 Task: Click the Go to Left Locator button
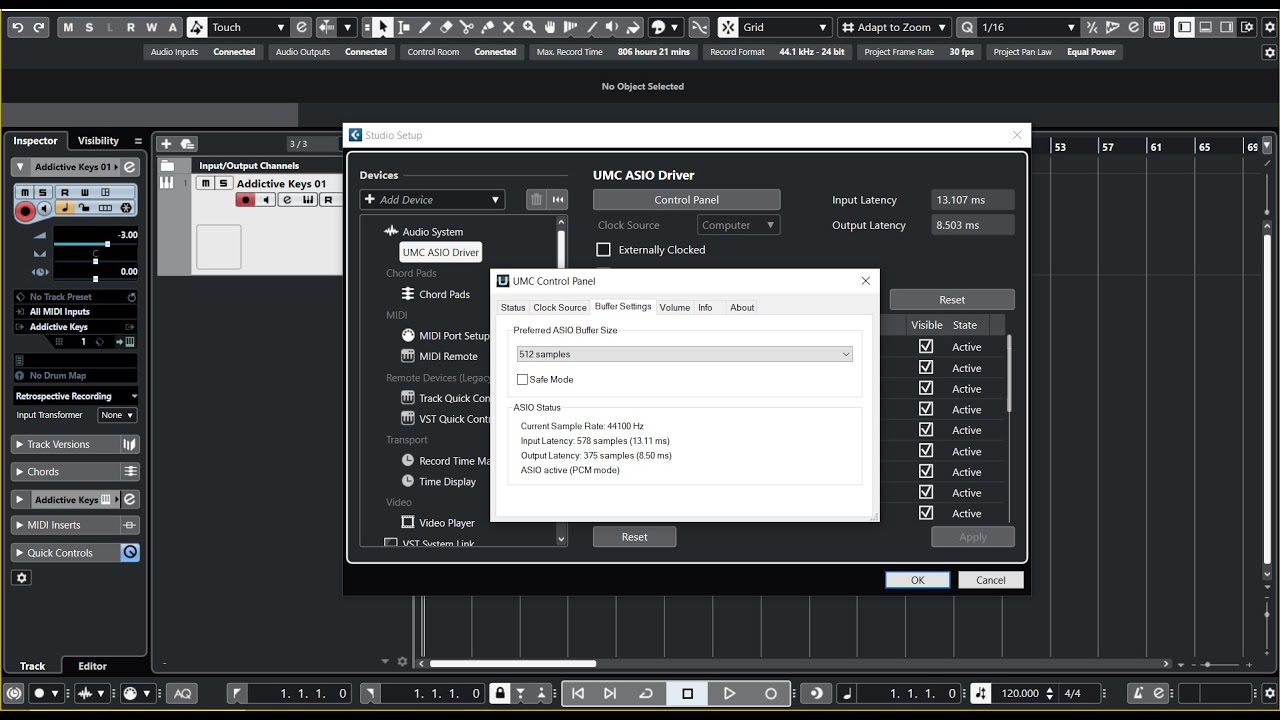tap(578, 693)
